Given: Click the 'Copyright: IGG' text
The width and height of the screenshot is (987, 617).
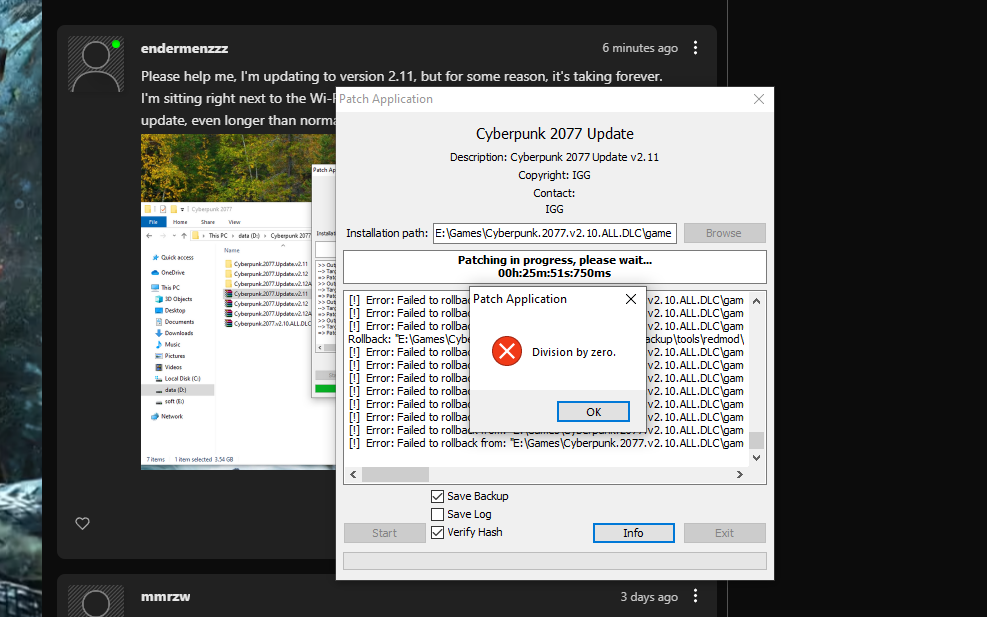Looking at the screenshot, I should tap(554, 175).
